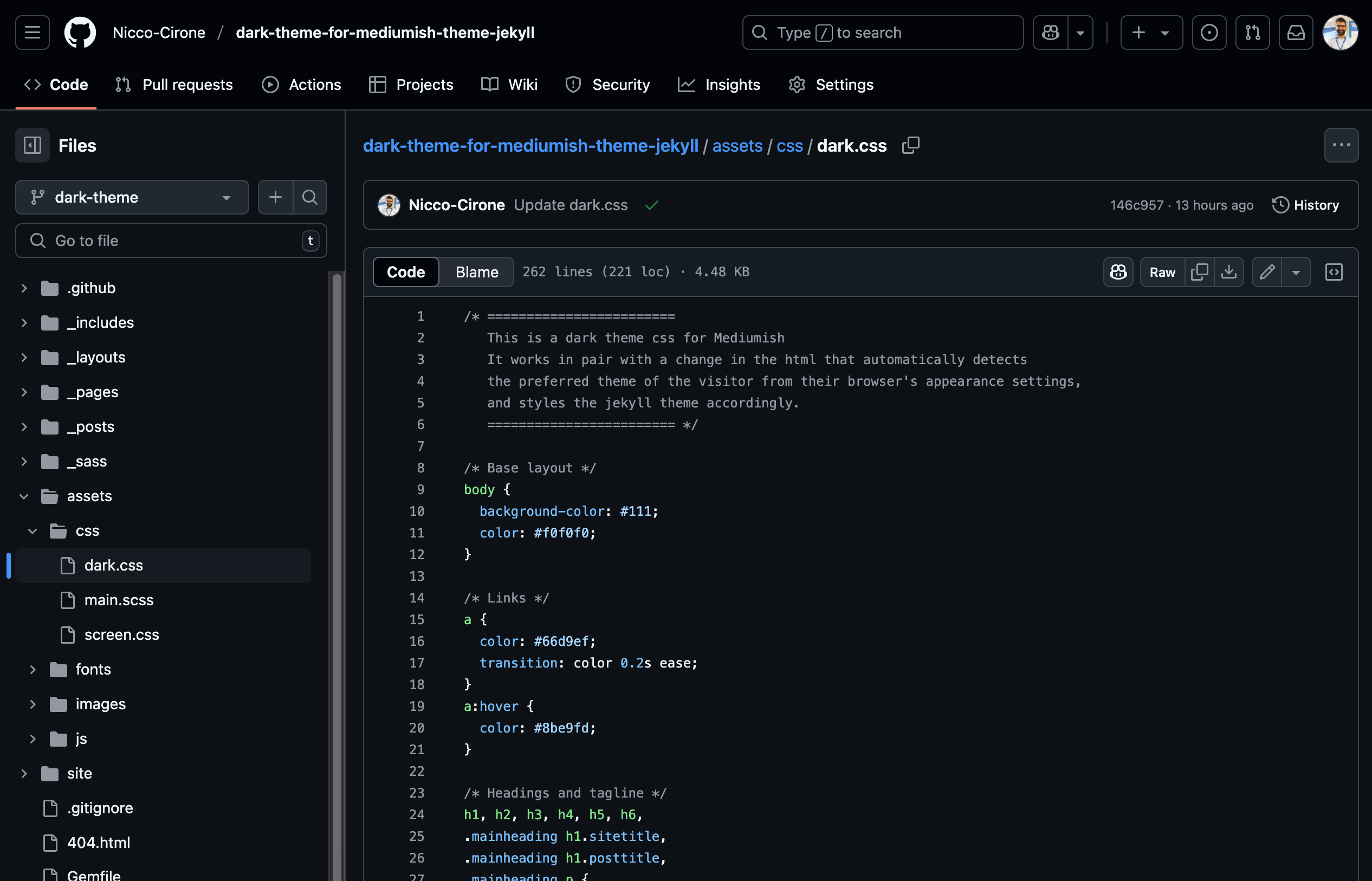Viewport: 1372px width, 881px height.
Task: Open commit hash 146c957
Action: tap(1136, 205)
